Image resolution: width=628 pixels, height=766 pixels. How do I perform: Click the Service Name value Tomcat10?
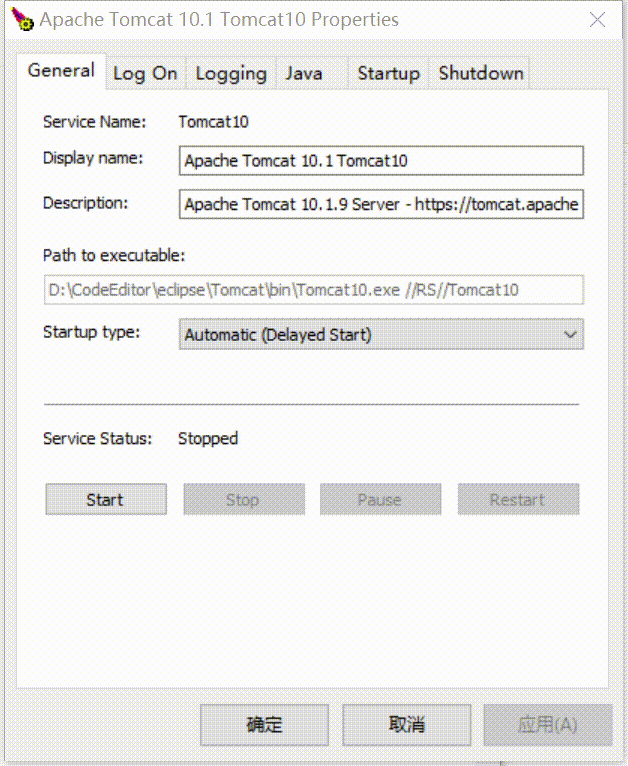(x=213, y=122)
